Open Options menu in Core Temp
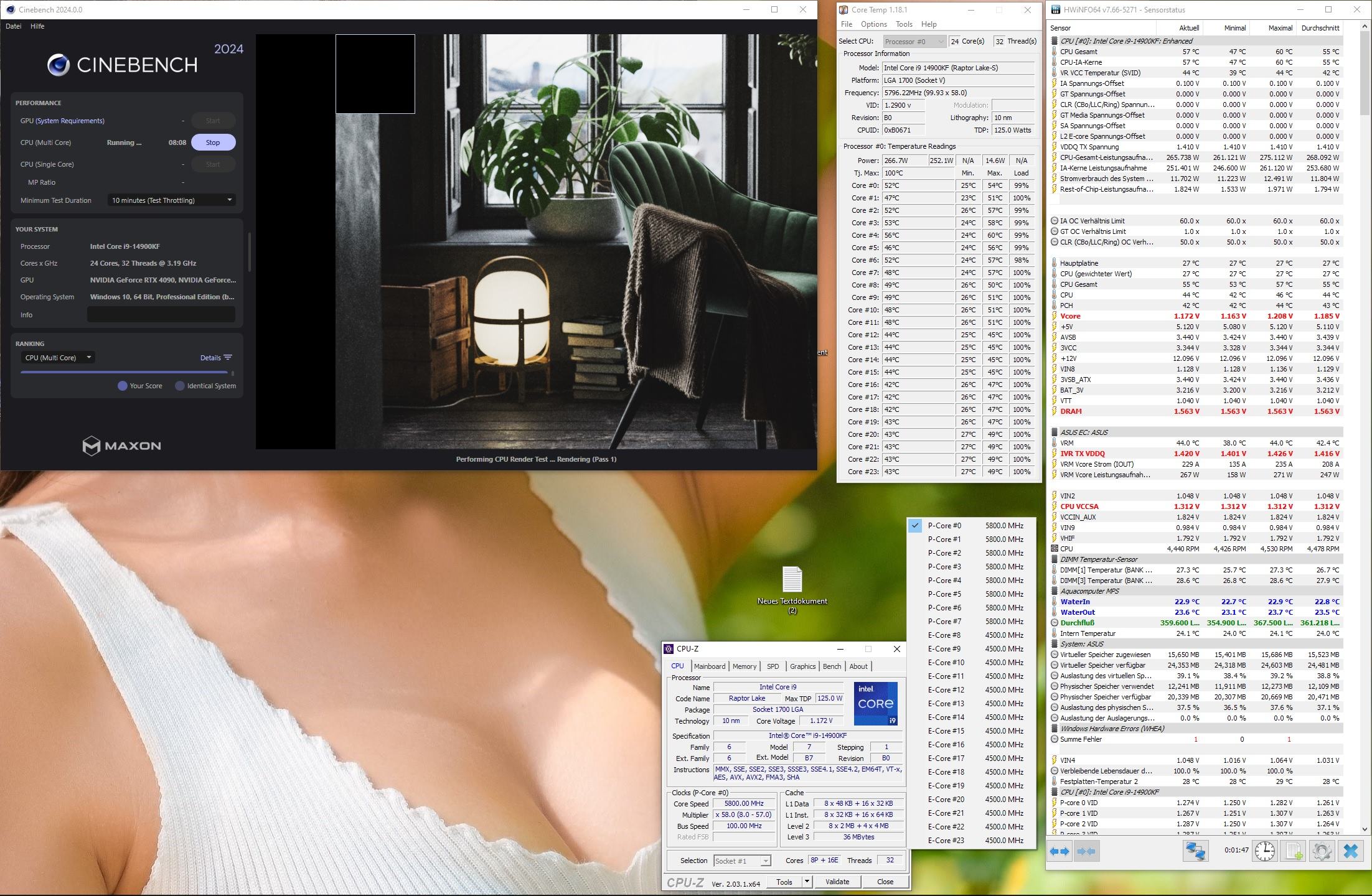 point(873,24)
